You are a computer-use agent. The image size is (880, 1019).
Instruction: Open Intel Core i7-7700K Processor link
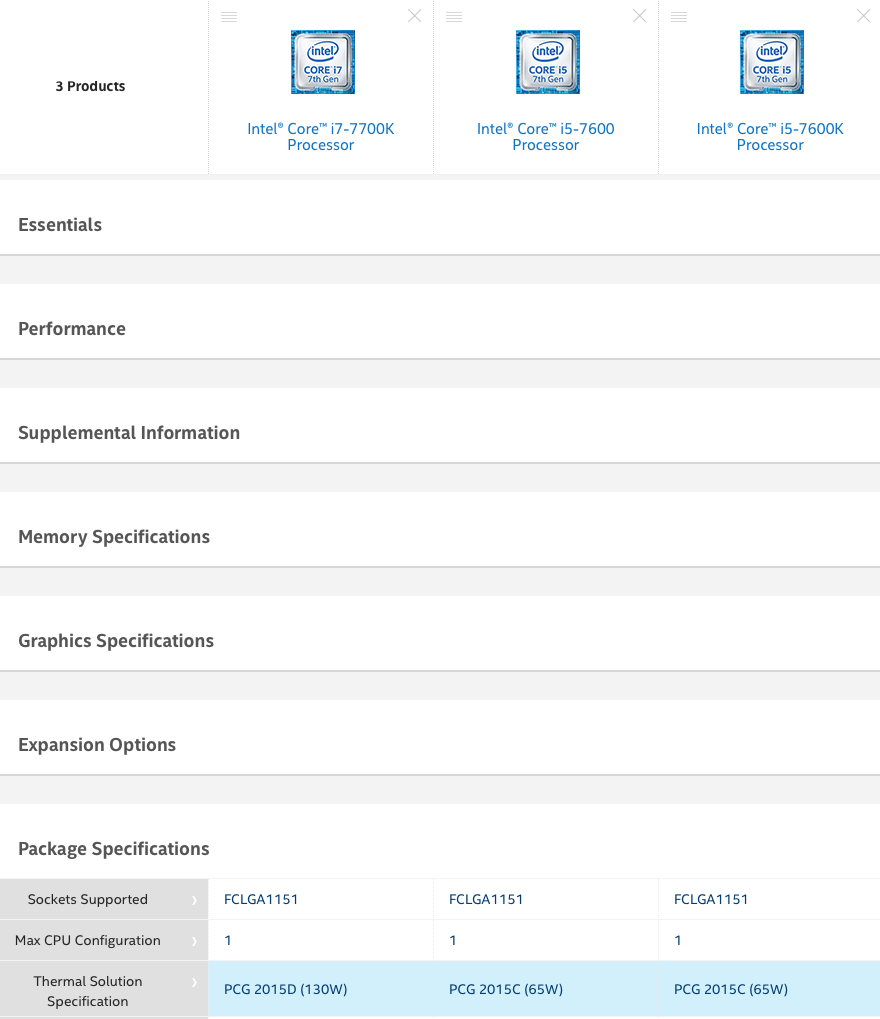(x=320, y=136)
